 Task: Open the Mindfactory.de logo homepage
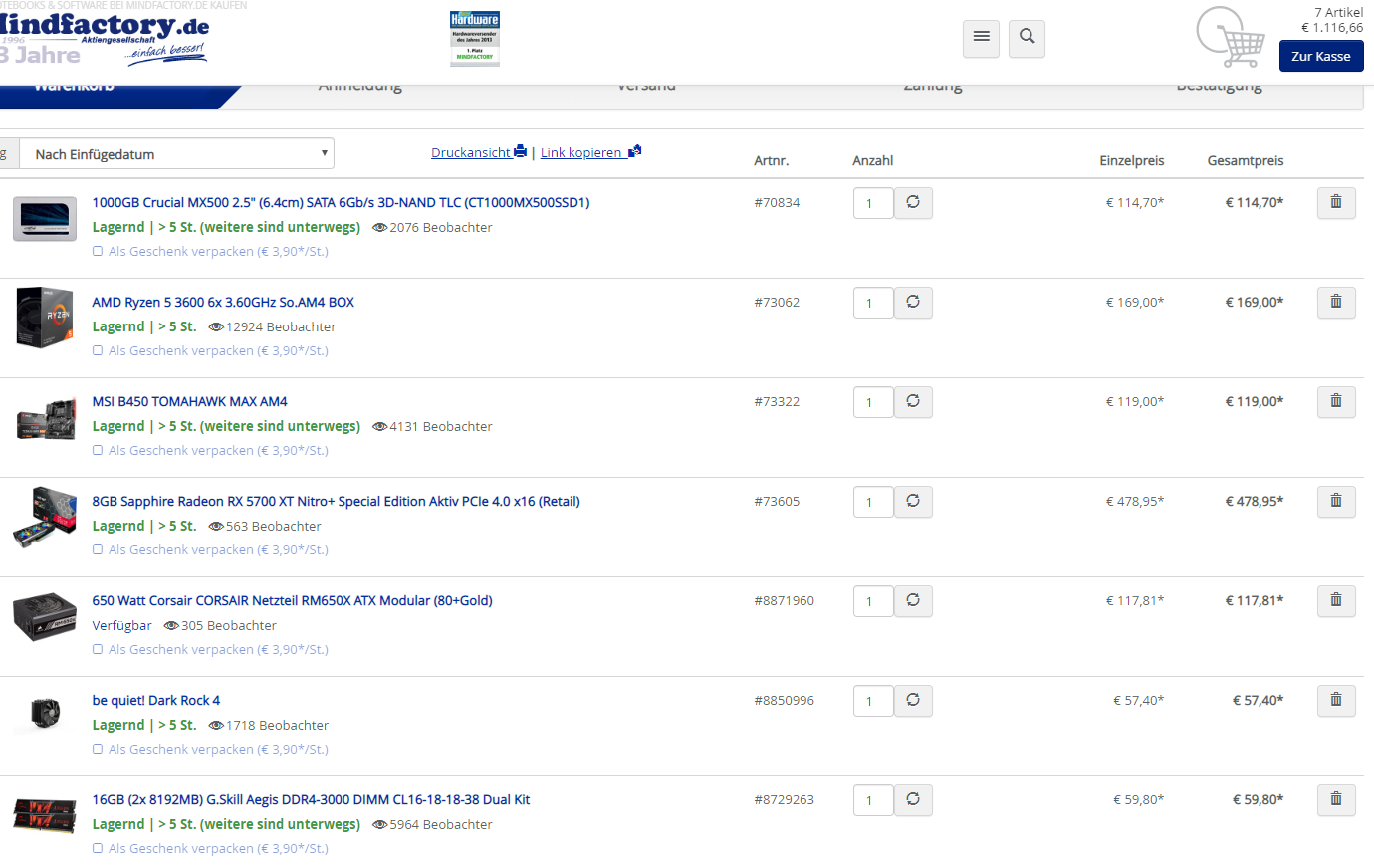(x=104, y=38)
